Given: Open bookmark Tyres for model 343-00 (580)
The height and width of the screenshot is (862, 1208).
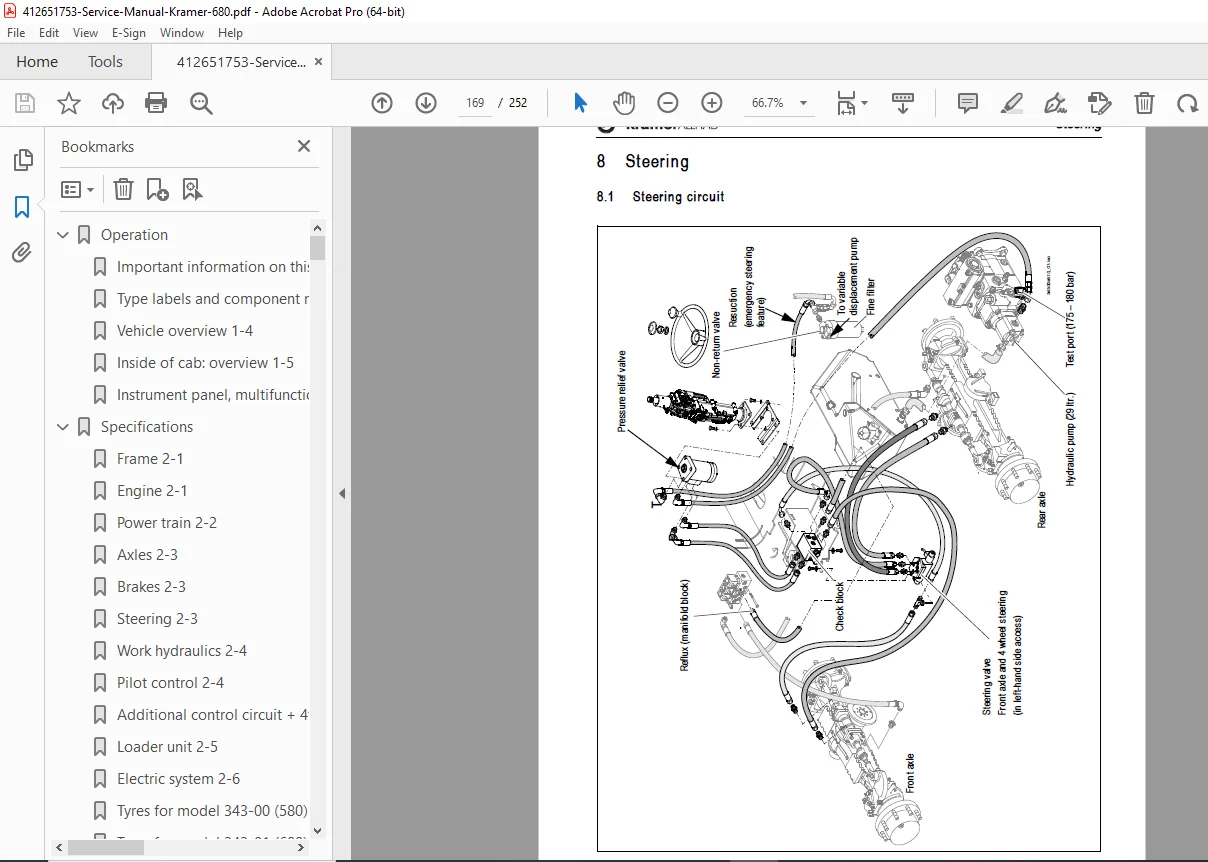Looking at the screenshot, I should (212, 811).
